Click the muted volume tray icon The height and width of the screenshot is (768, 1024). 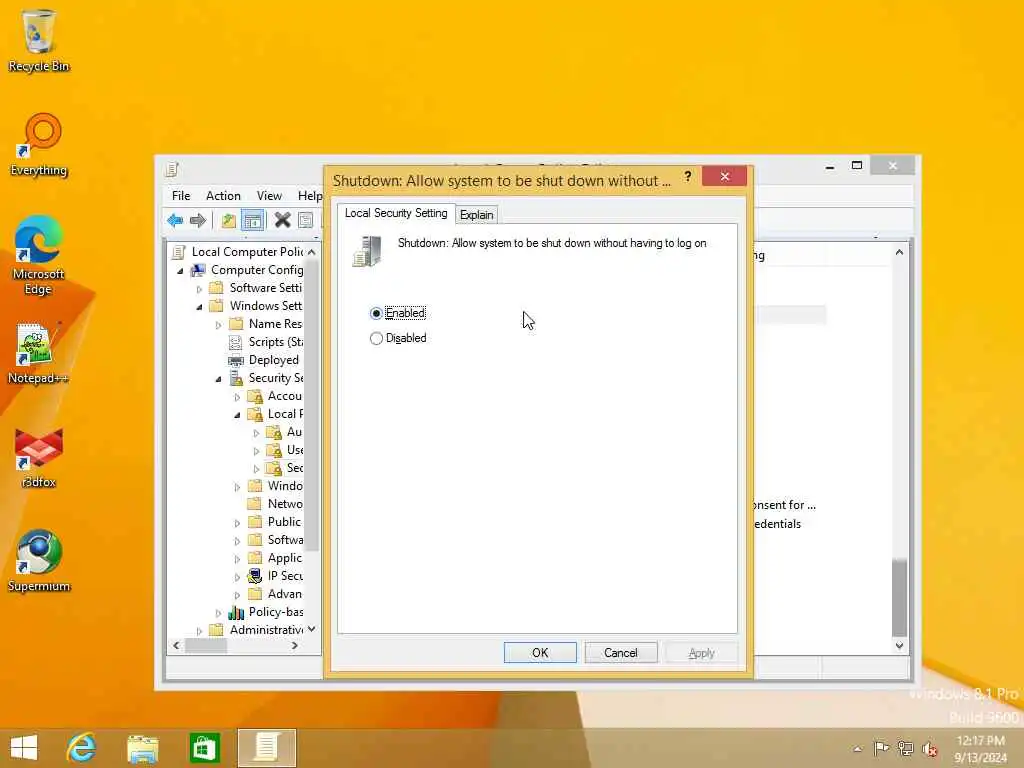pyautogui.click(x=930, y=748)
